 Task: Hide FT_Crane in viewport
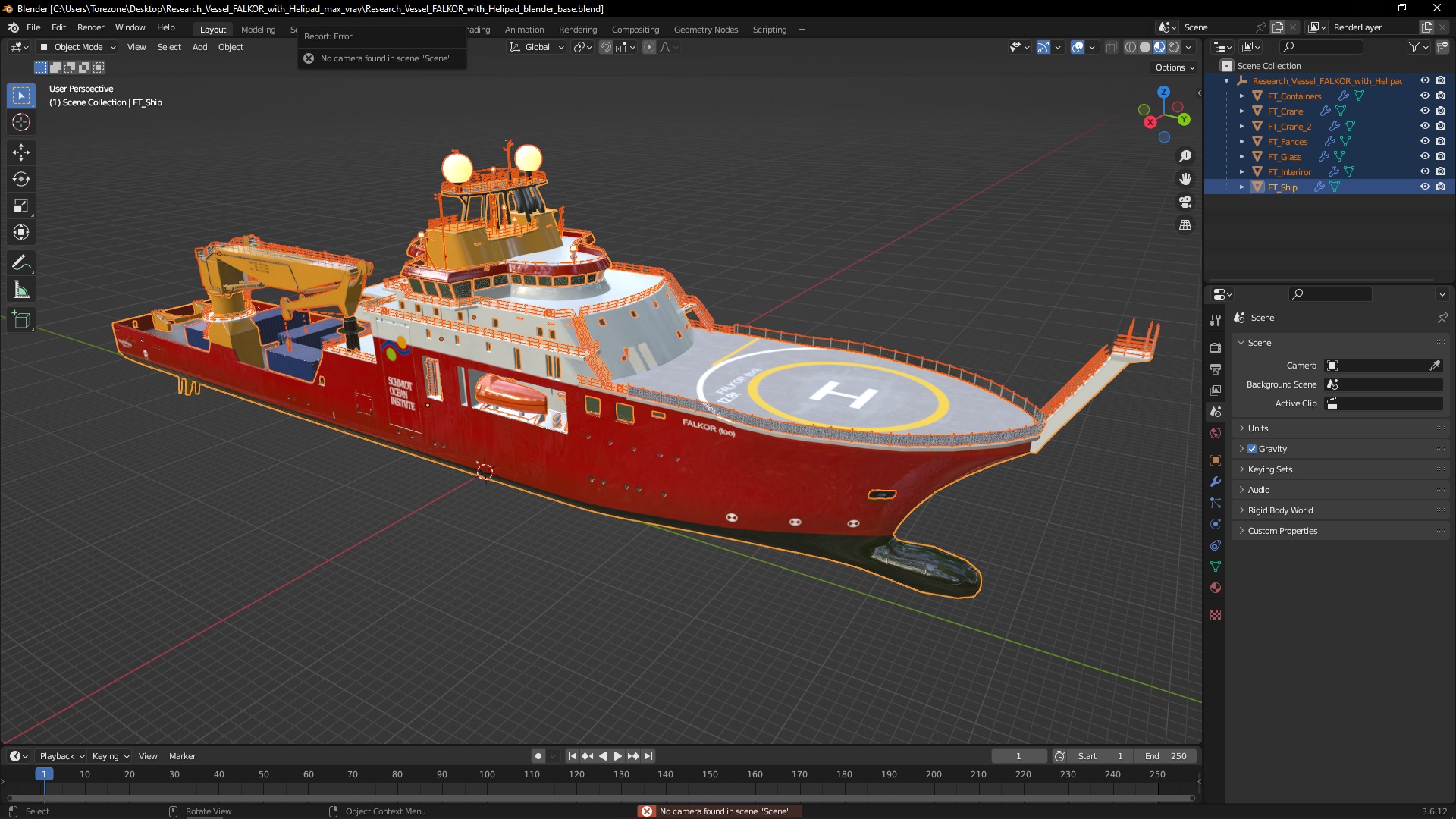tap(1425, 111)
